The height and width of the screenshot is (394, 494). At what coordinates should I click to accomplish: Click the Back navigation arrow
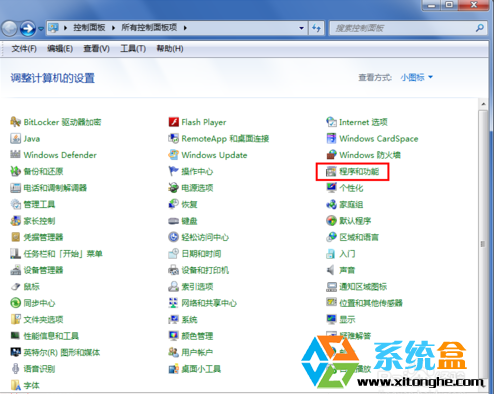pyautogui.click(x=10, y=29)
